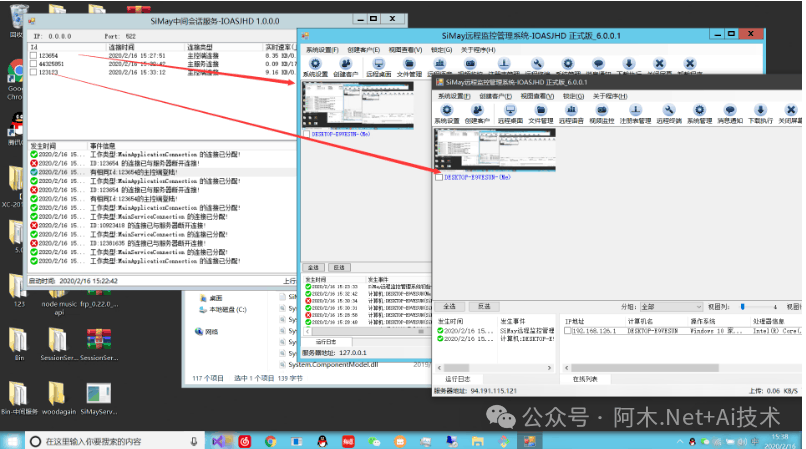
Task: Open 文件管理 tool in front SiMay window
Action: click(x=540, y=114)
